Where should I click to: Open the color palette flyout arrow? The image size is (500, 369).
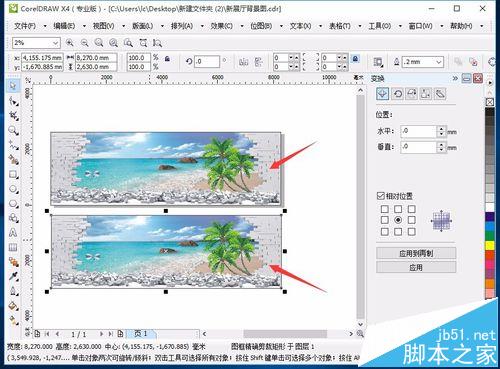coord(490,82)
